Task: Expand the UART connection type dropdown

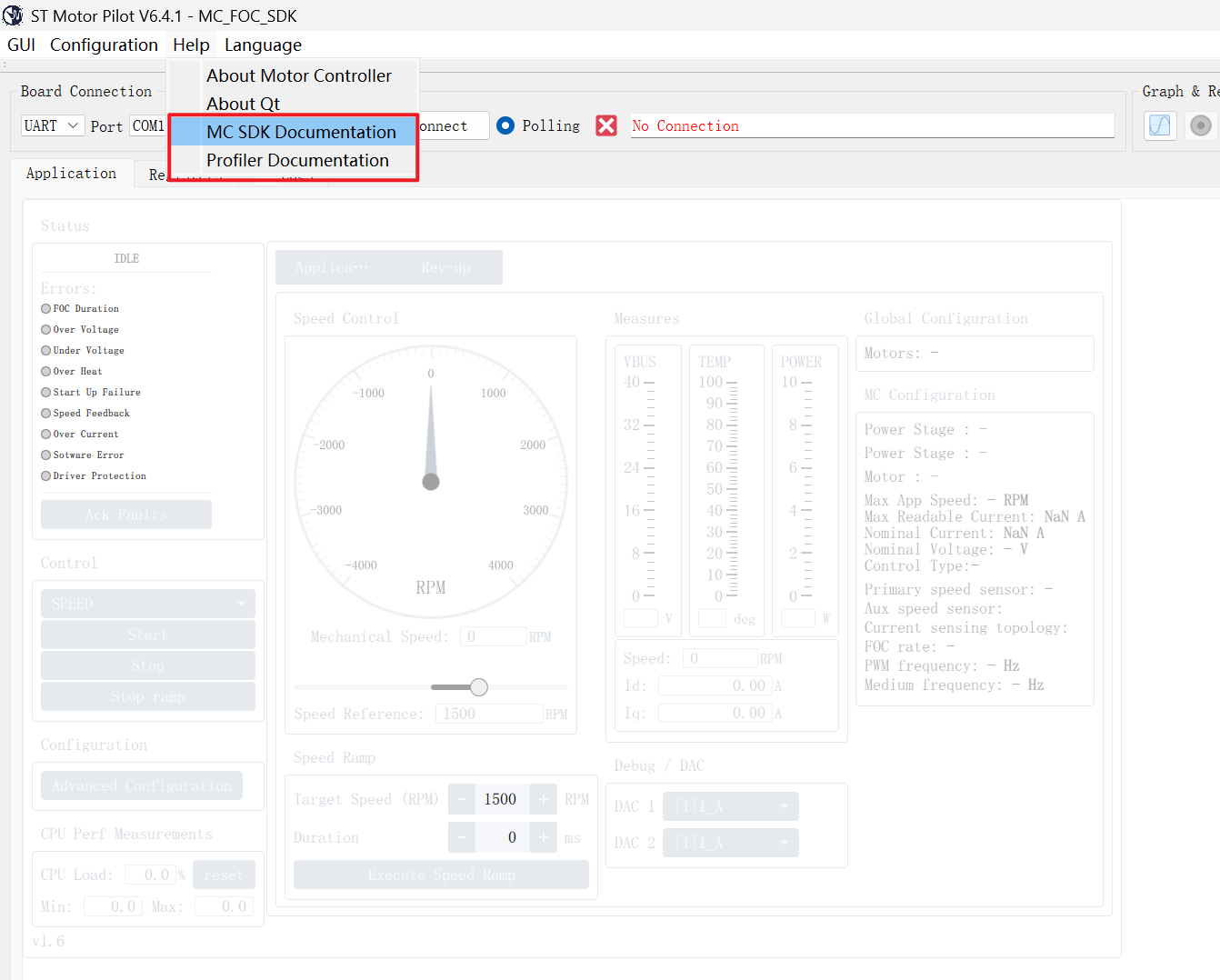Action: (x=53, y=125)
